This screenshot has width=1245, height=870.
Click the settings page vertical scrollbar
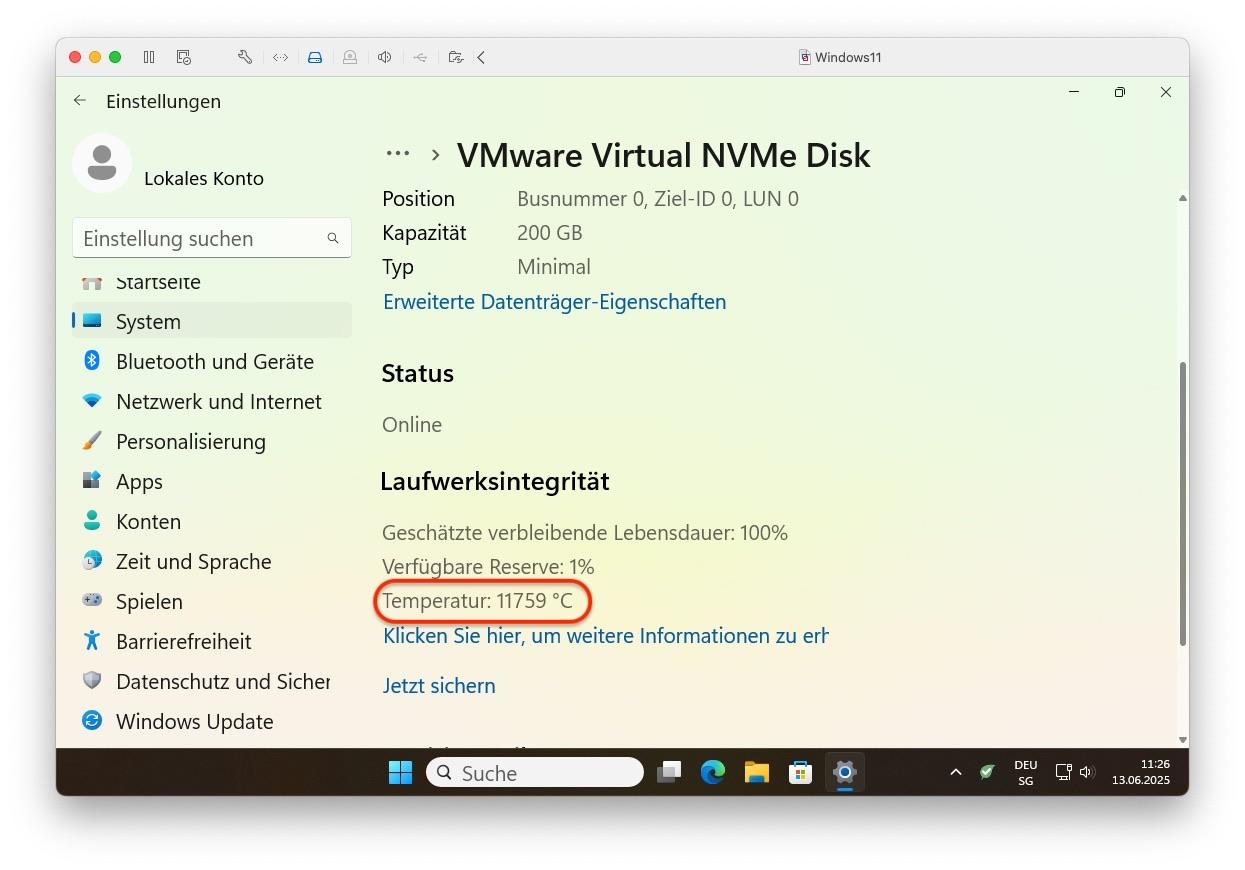click(x=1183, y=504)
